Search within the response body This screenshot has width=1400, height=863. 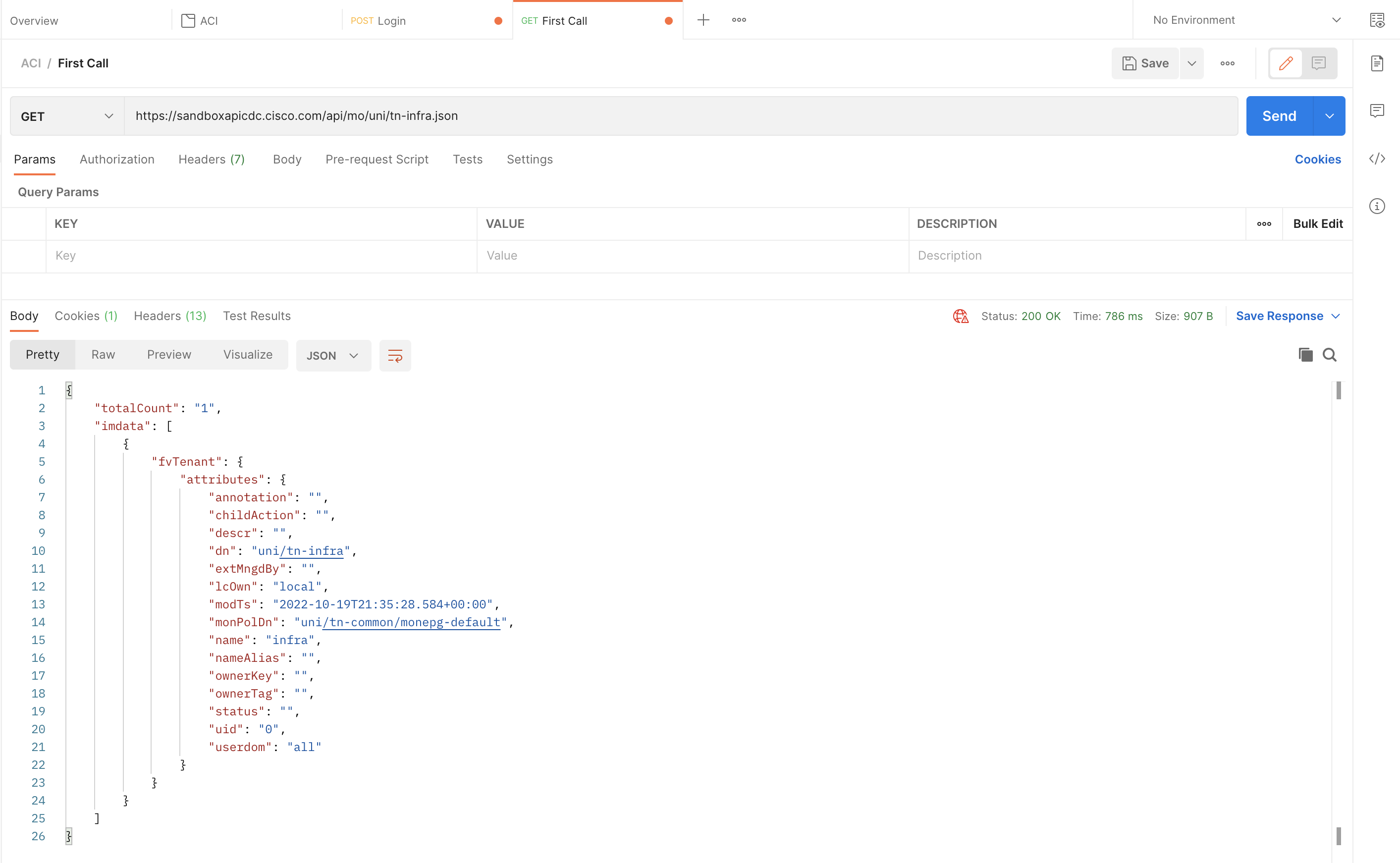tap(1330, 354)
